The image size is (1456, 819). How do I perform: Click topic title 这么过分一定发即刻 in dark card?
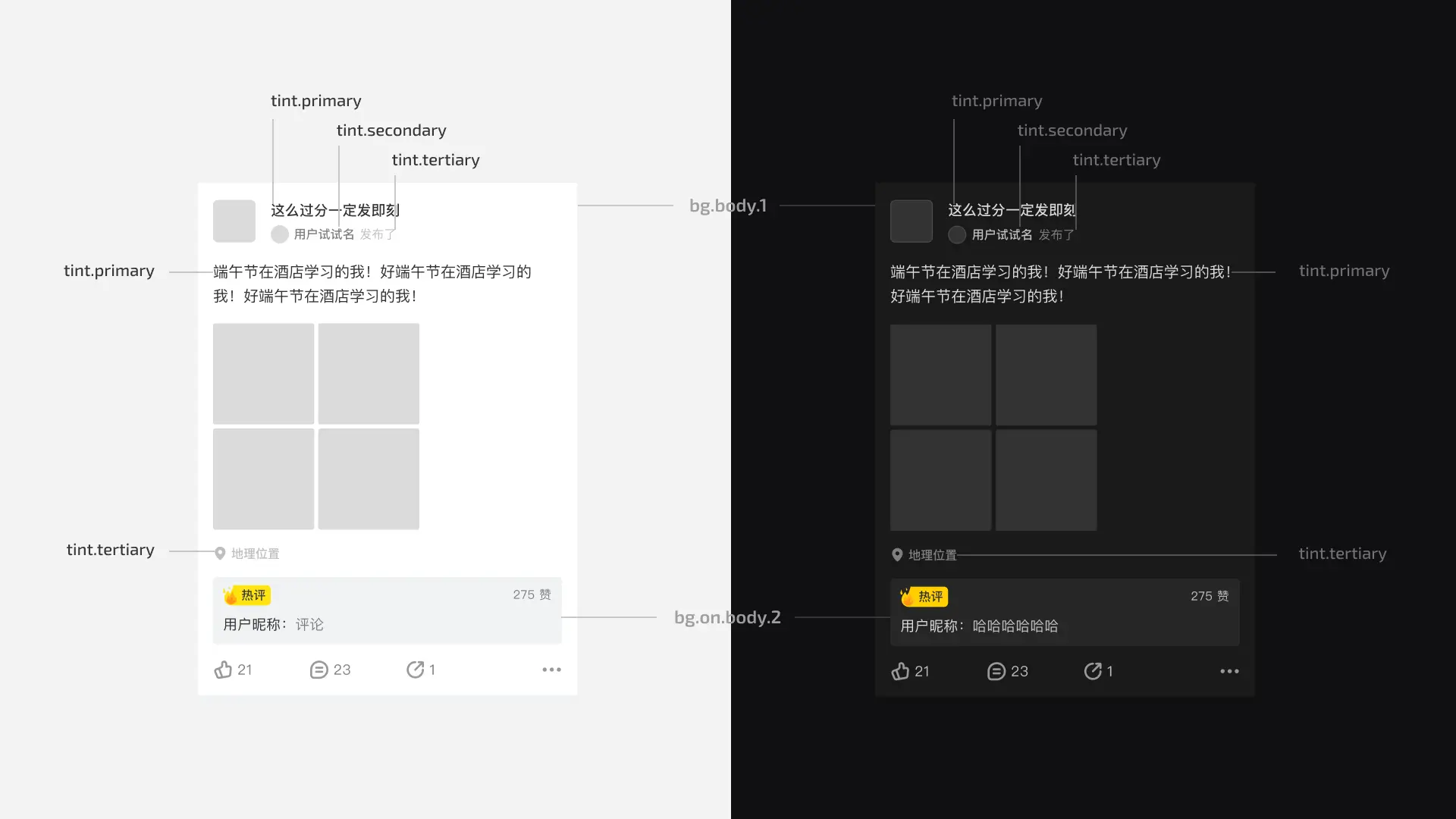click(x=1012, y=210)
